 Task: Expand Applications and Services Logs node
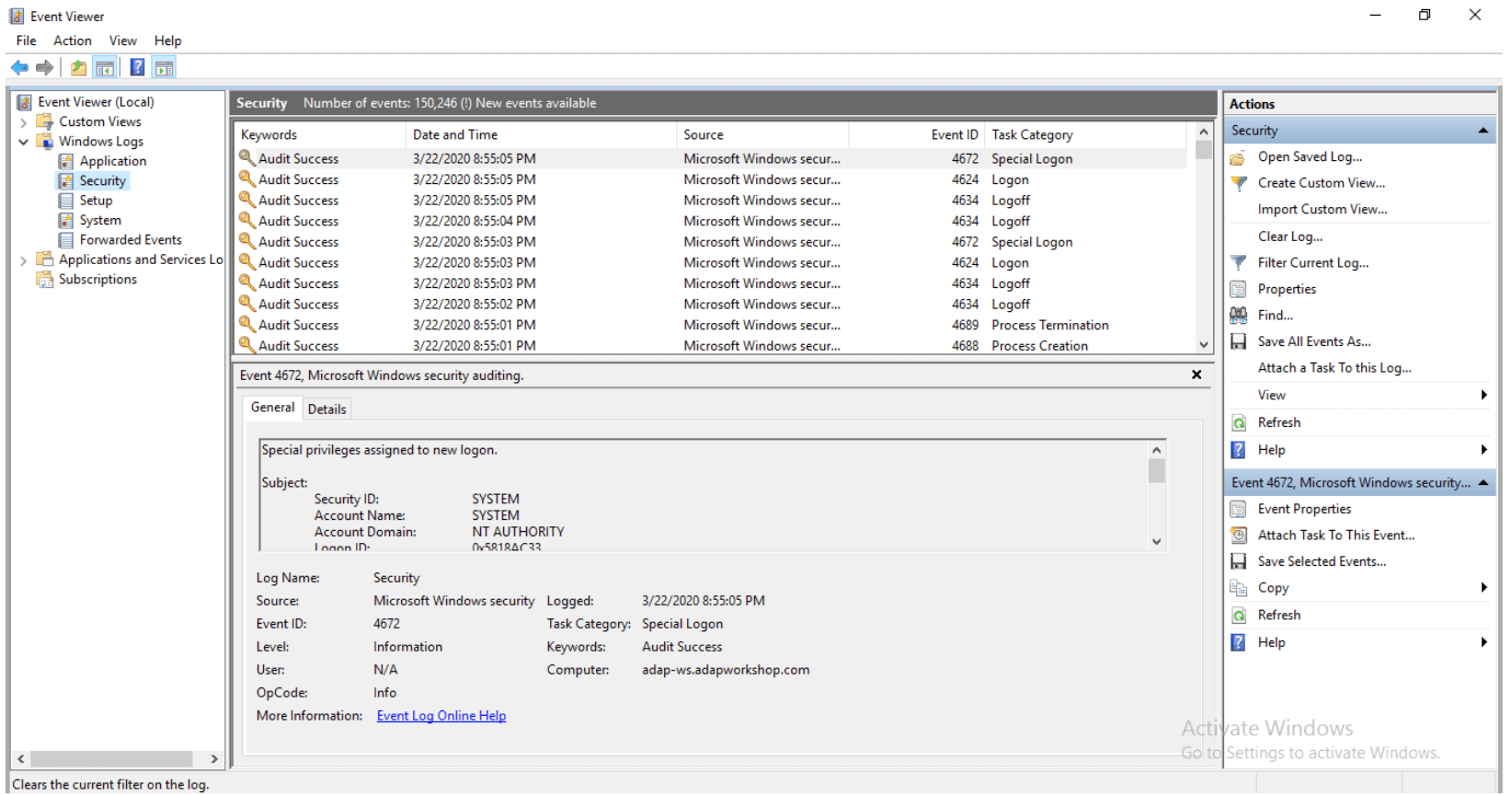[x=23, y=260]
